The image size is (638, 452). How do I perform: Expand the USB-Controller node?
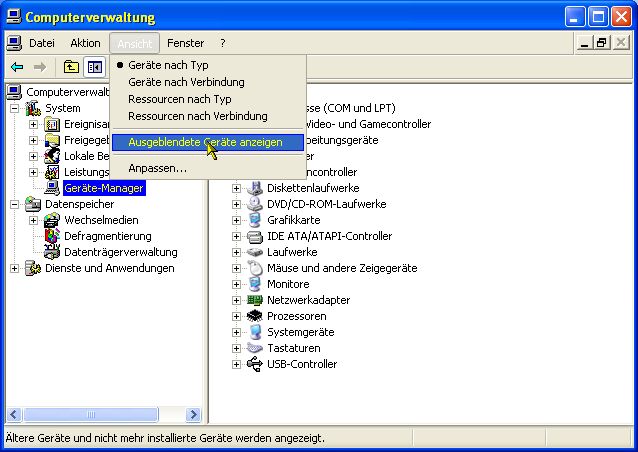click(236, 365)
